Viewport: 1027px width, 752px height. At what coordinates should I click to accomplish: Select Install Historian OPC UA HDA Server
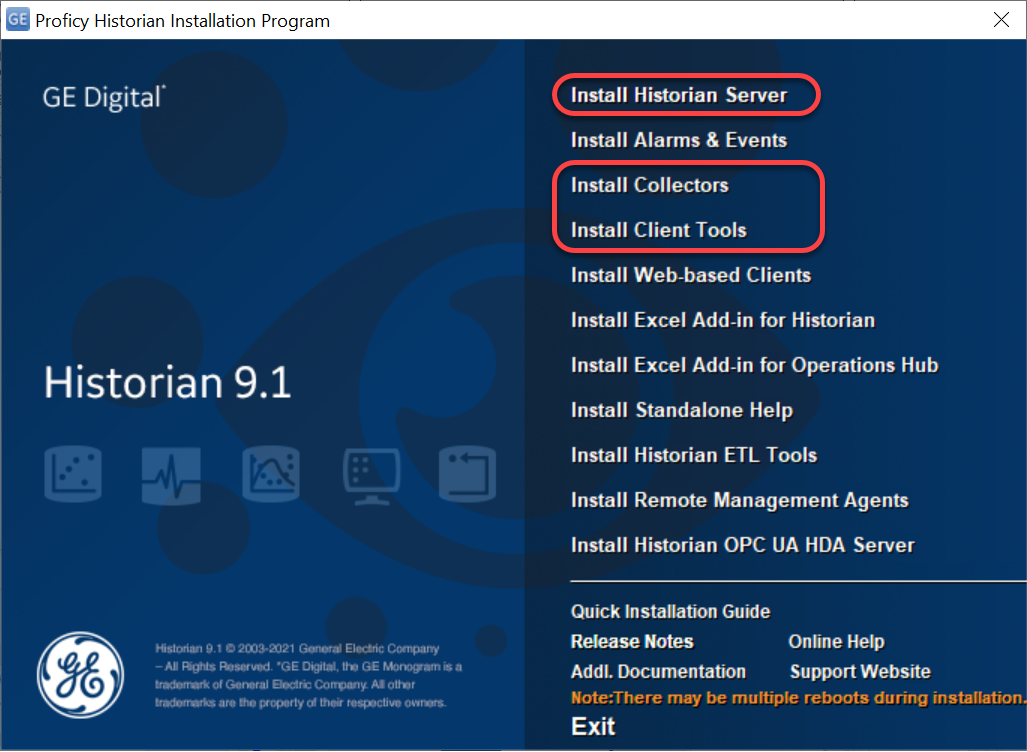coord(743,545)
